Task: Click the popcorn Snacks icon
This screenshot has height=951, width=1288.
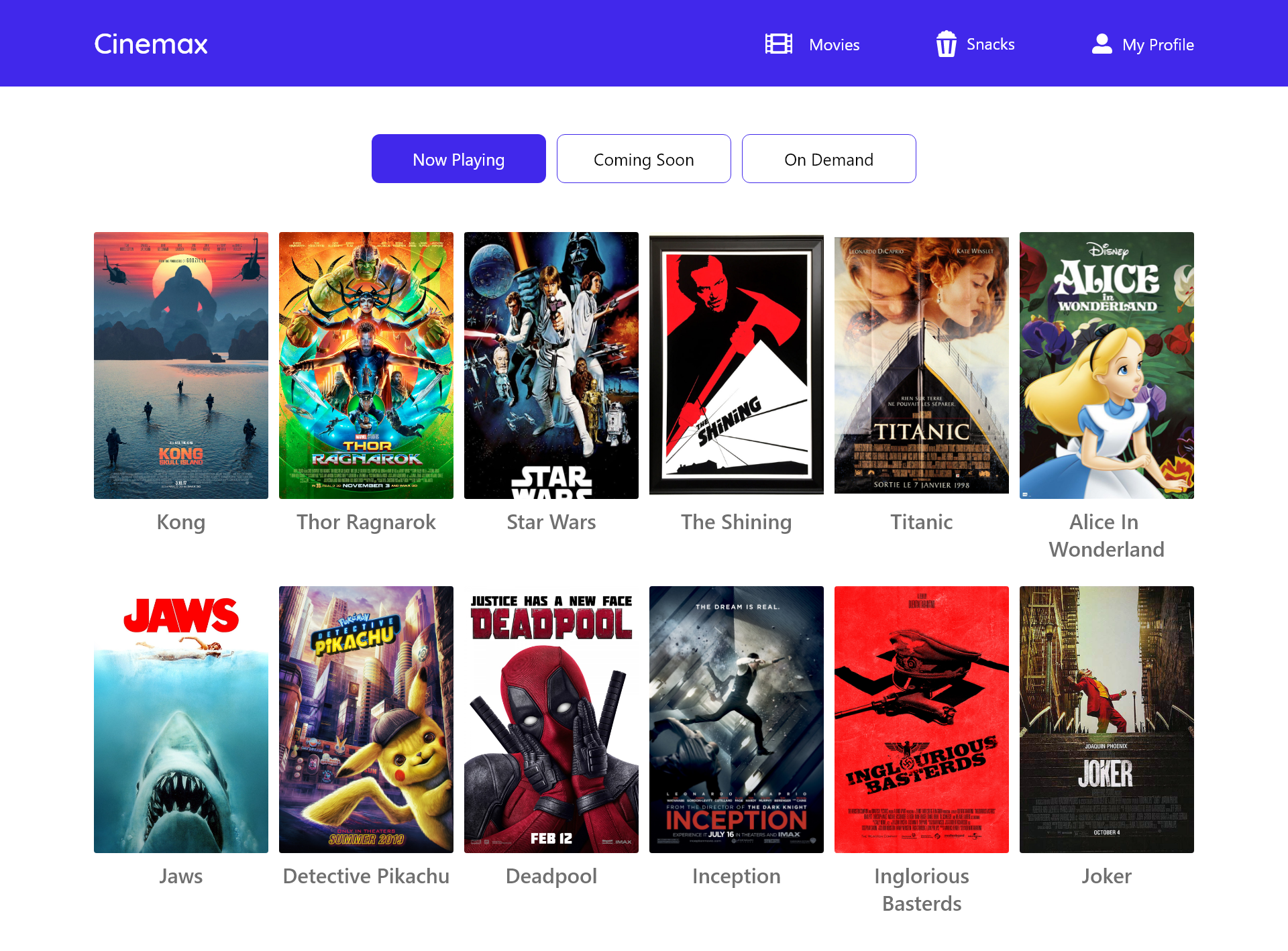Action: (946, 44)
